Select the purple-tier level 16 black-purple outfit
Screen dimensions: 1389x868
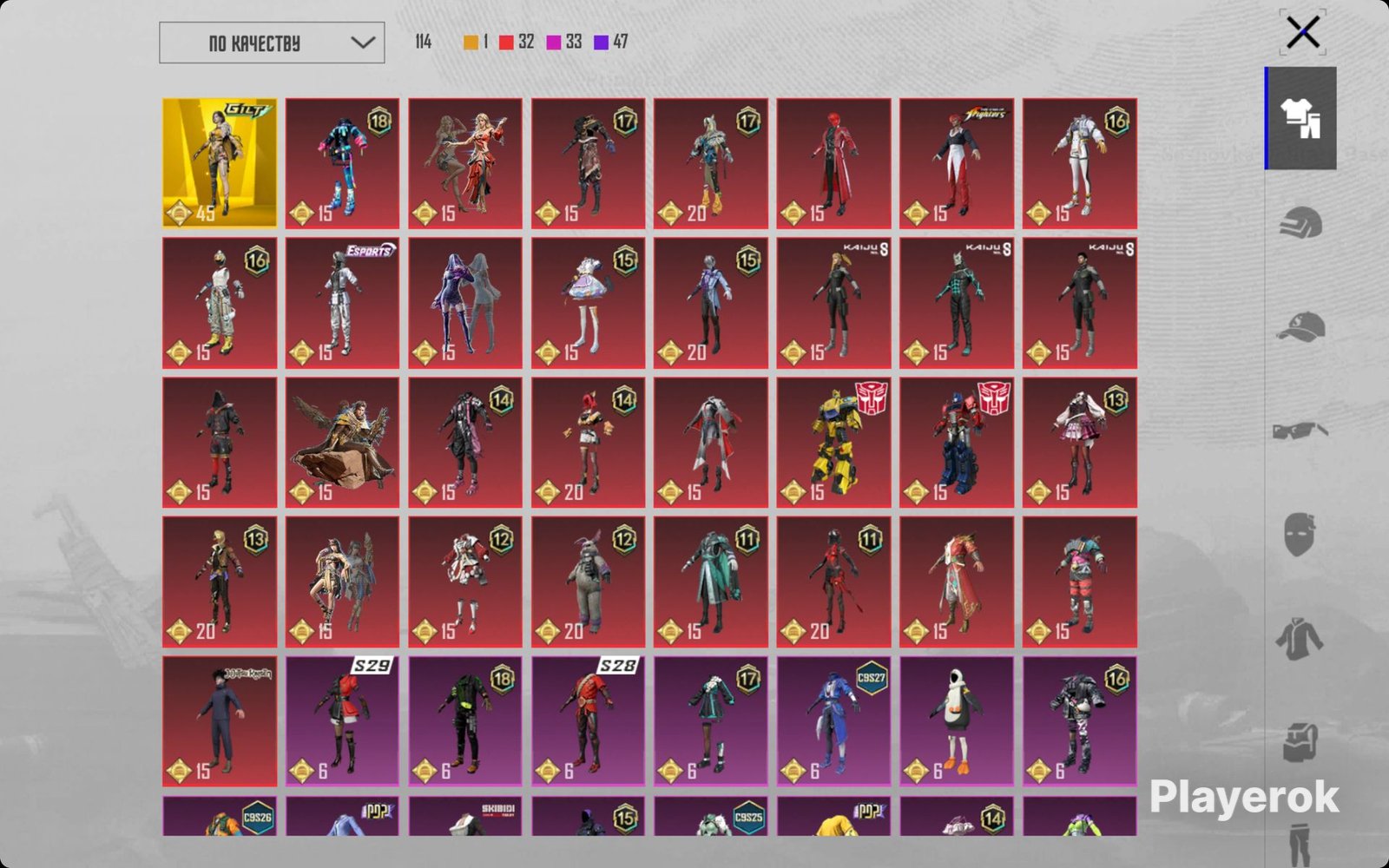pos(1080,721)
